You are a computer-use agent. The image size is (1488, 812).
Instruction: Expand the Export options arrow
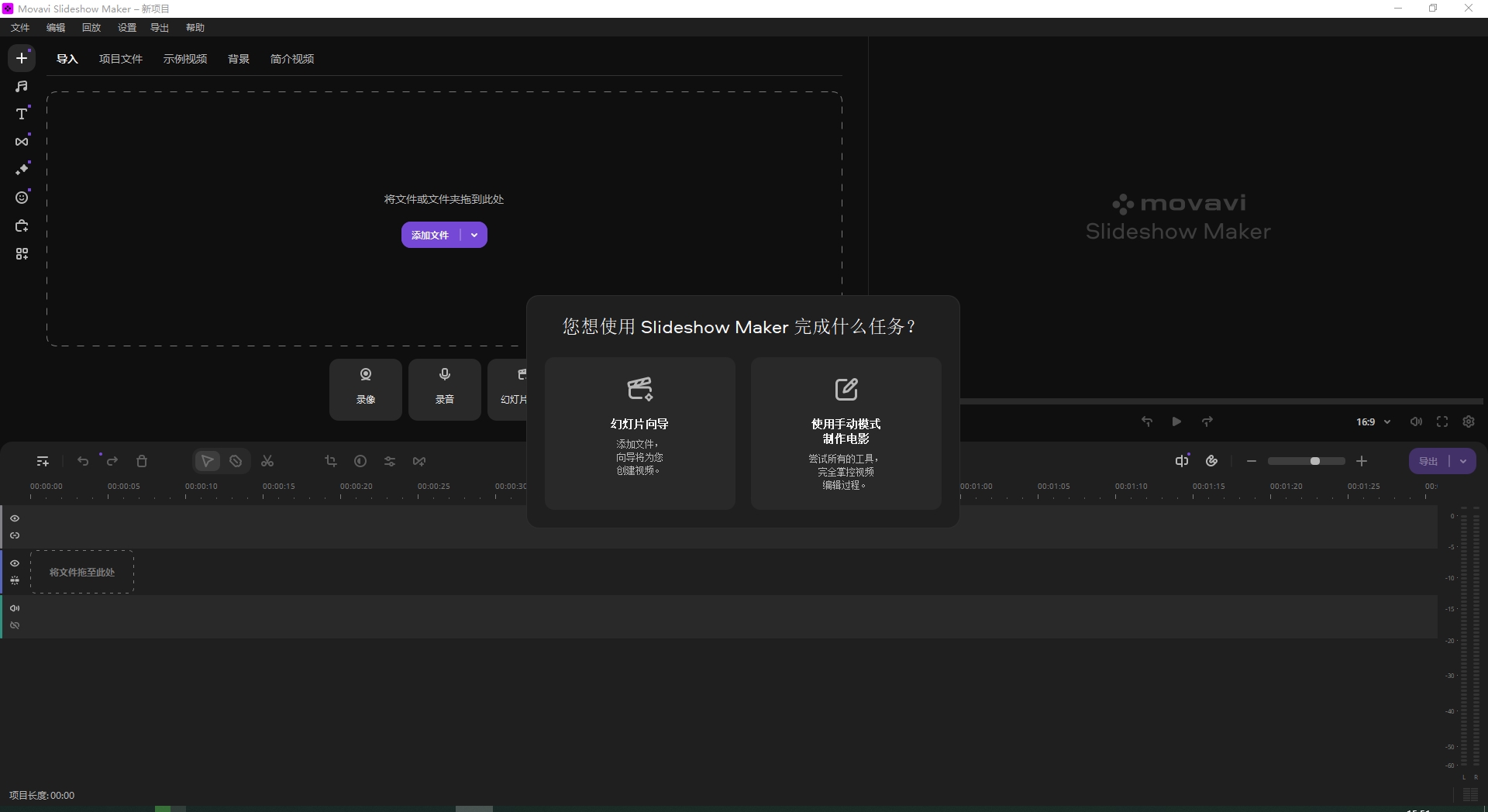click(x=1463, y=461)
